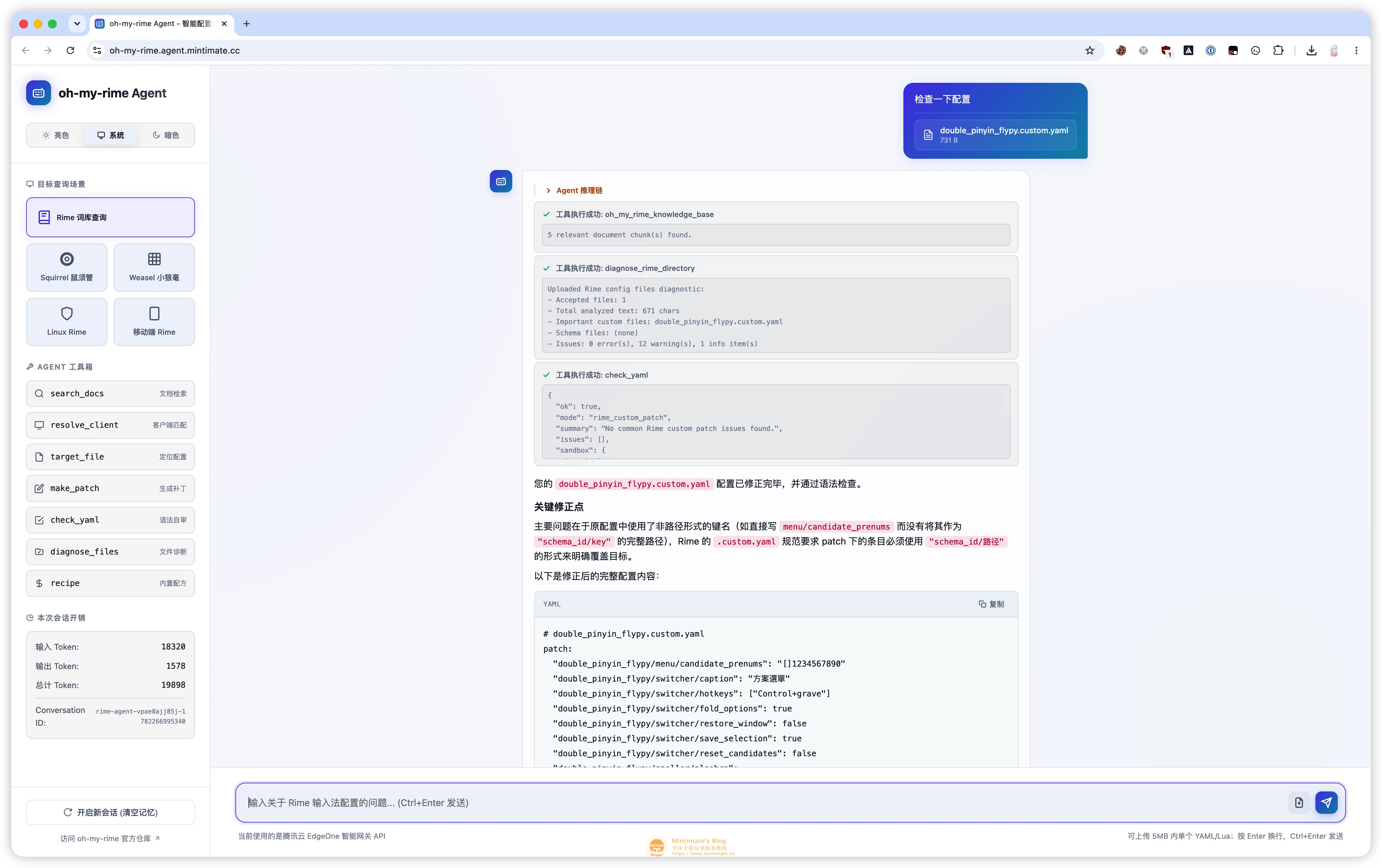Send the message with the paper-plane button
This screenshot has height=868, width=1382.
[1326, 803]
